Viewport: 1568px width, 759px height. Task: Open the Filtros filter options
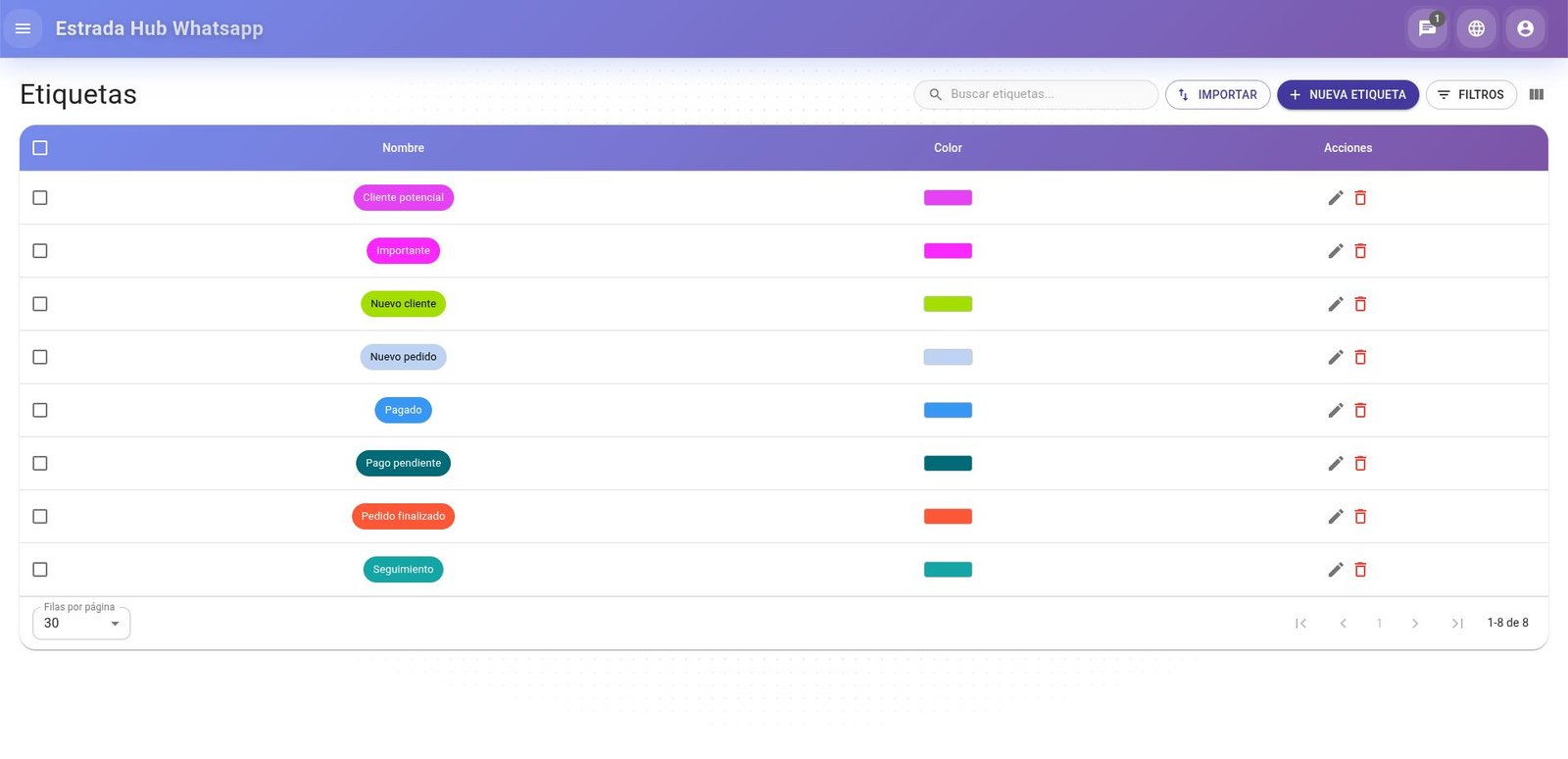point(1470,95)
